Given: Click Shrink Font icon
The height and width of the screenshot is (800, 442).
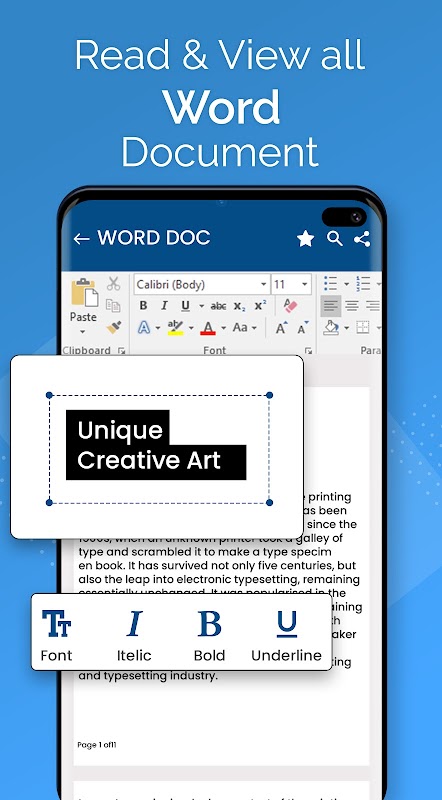Looking at the screenshot, I should point(303,328).
